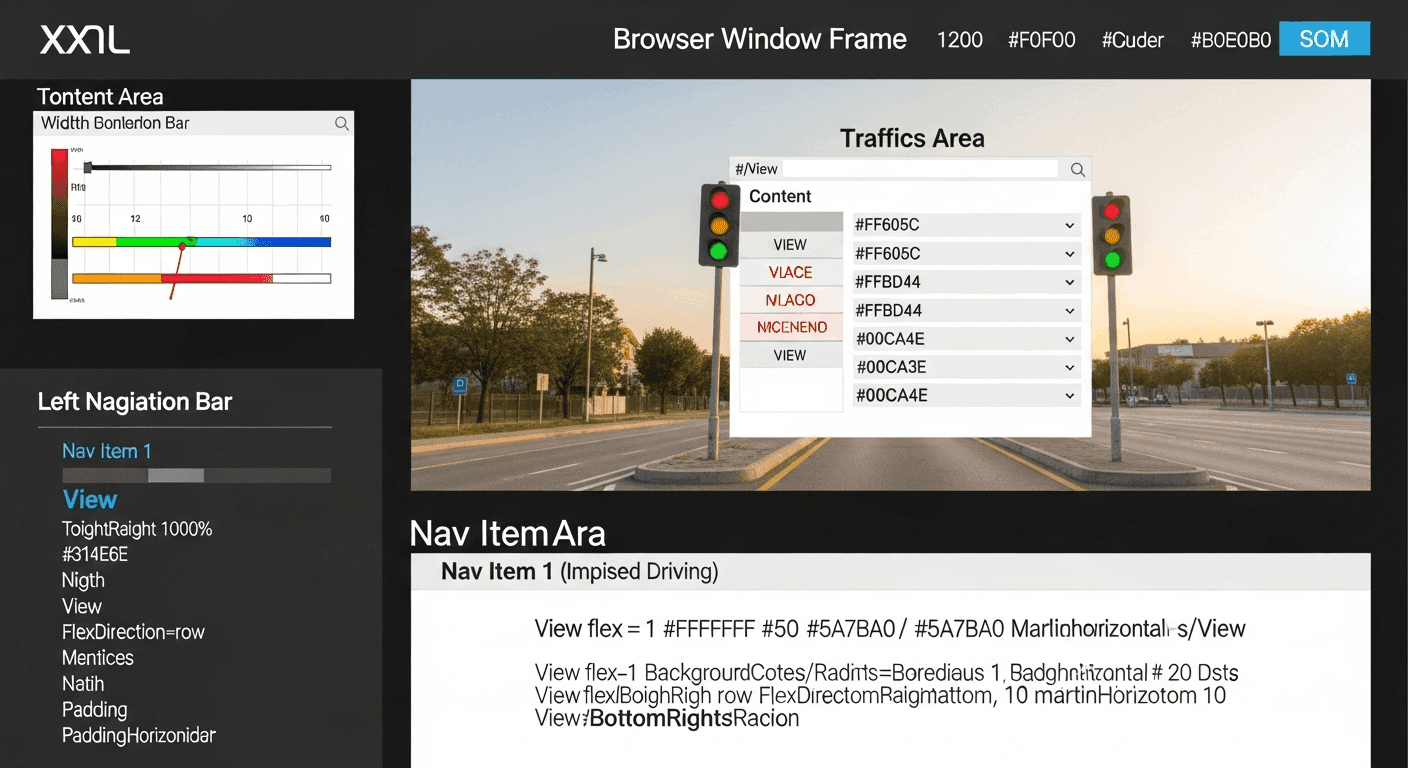Image resolution: width=1408 pixels, height=768 pixels.
Task: Select the #Cuder entry in the top bar
Action: 1133,40
